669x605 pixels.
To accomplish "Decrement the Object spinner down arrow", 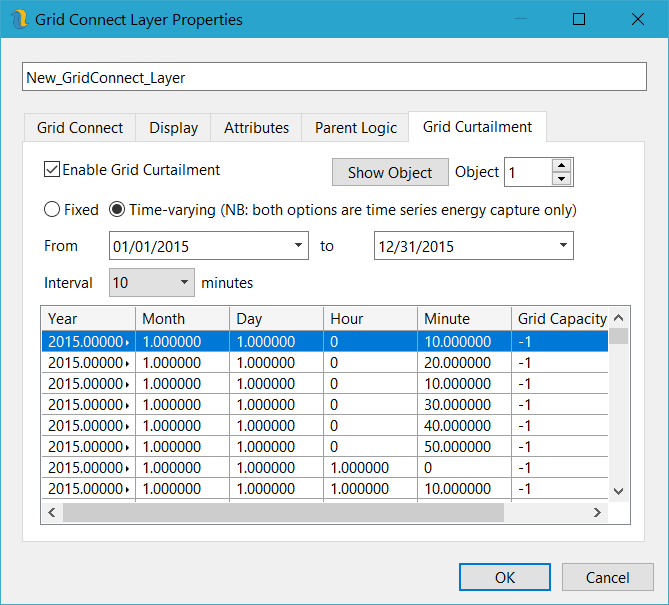I will point(562,179).
